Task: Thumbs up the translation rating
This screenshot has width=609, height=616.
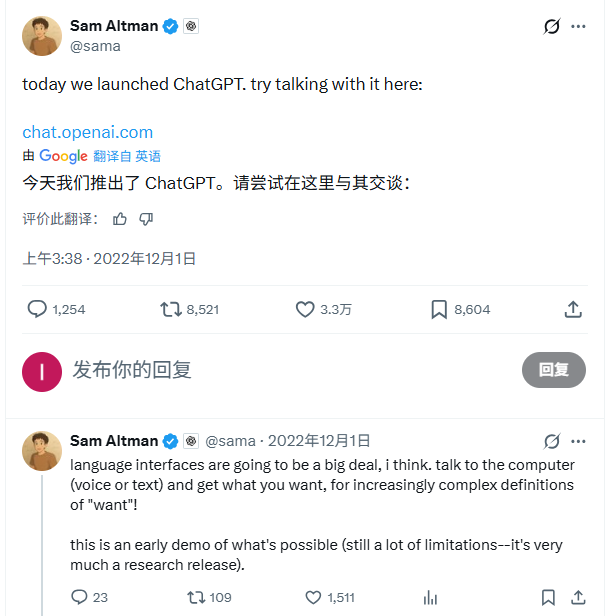Action: coord(120,218)
